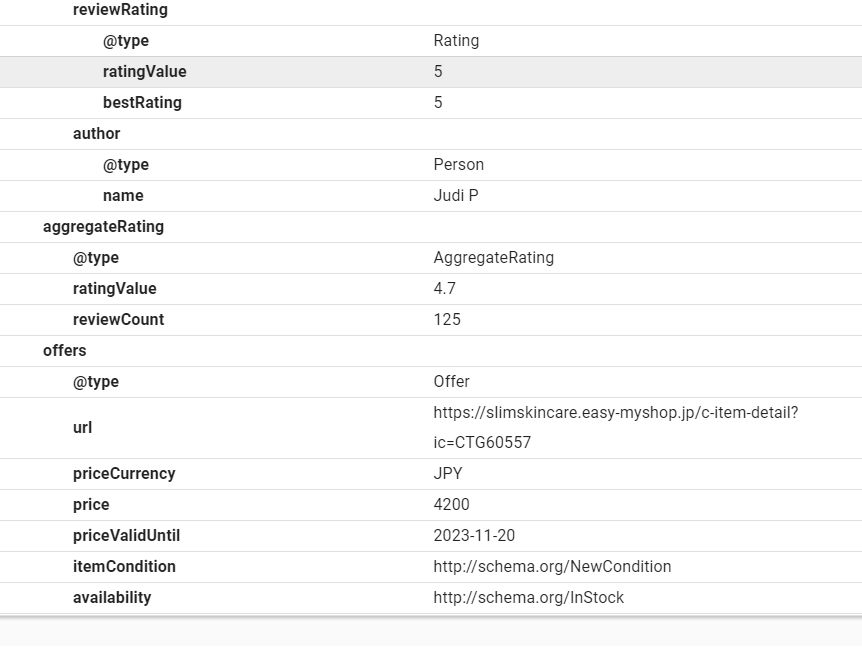
Task: Click the aggregateRating property label
Action: tap(103, 227)
